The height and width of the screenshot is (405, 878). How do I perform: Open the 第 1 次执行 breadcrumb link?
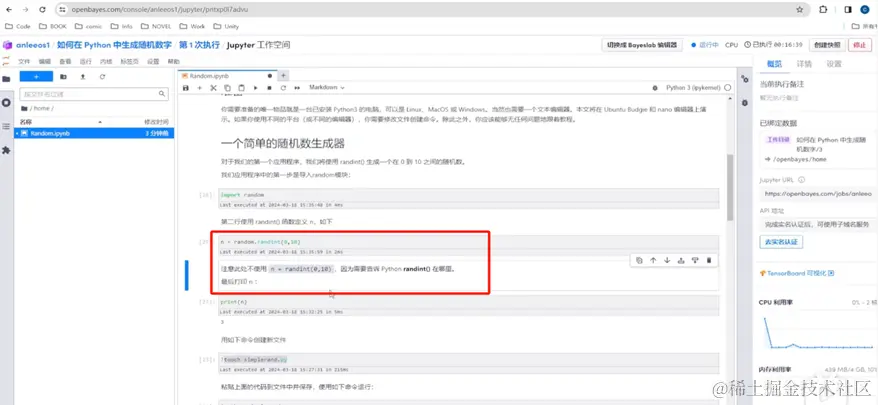point(199,45)
